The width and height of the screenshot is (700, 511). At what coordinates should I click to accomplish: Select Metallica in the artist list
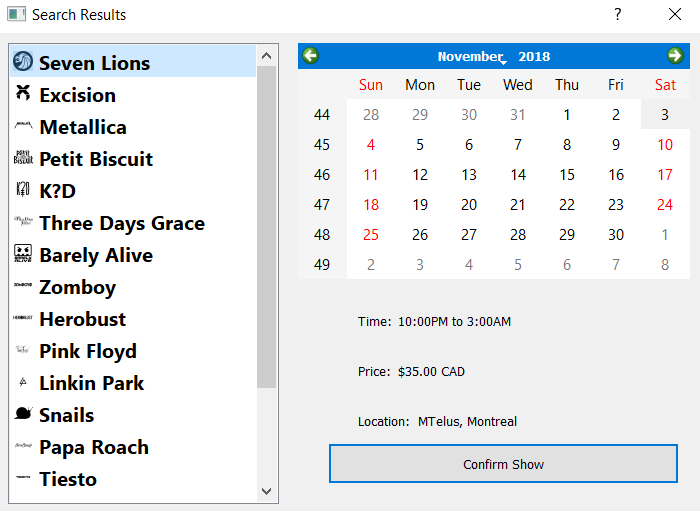tap(133, 127)
